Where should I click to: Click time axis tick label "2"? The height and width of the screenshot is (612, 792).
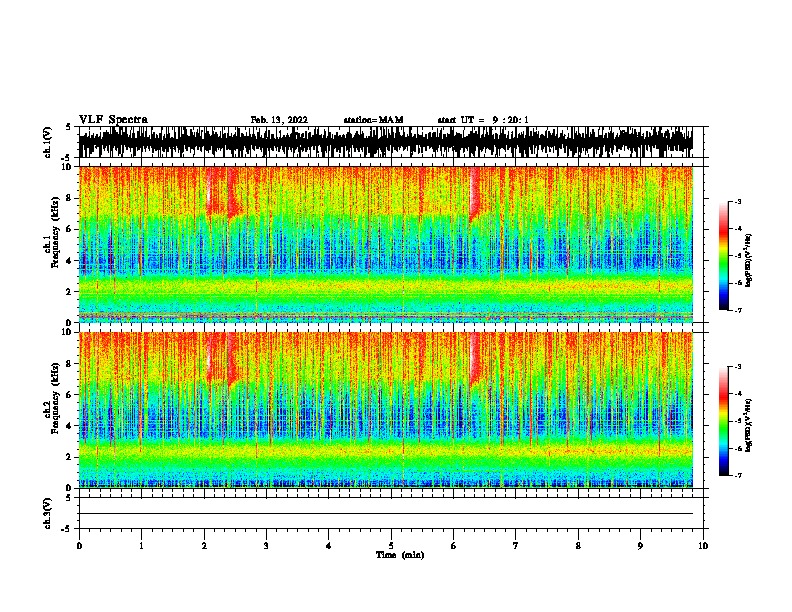coord(204,546)
